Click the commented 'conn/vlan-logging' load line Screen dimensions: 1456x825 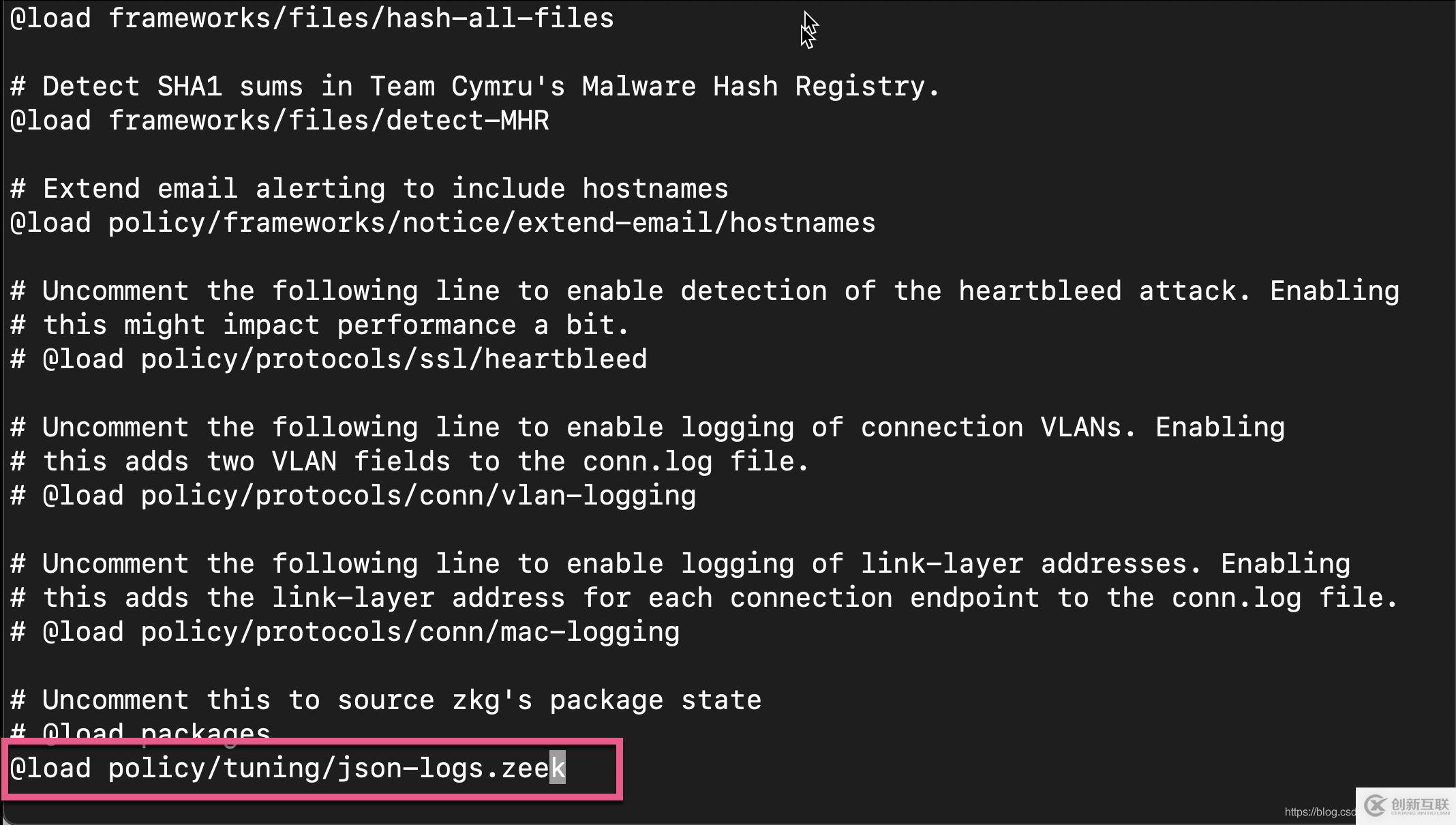click(353, 496)
